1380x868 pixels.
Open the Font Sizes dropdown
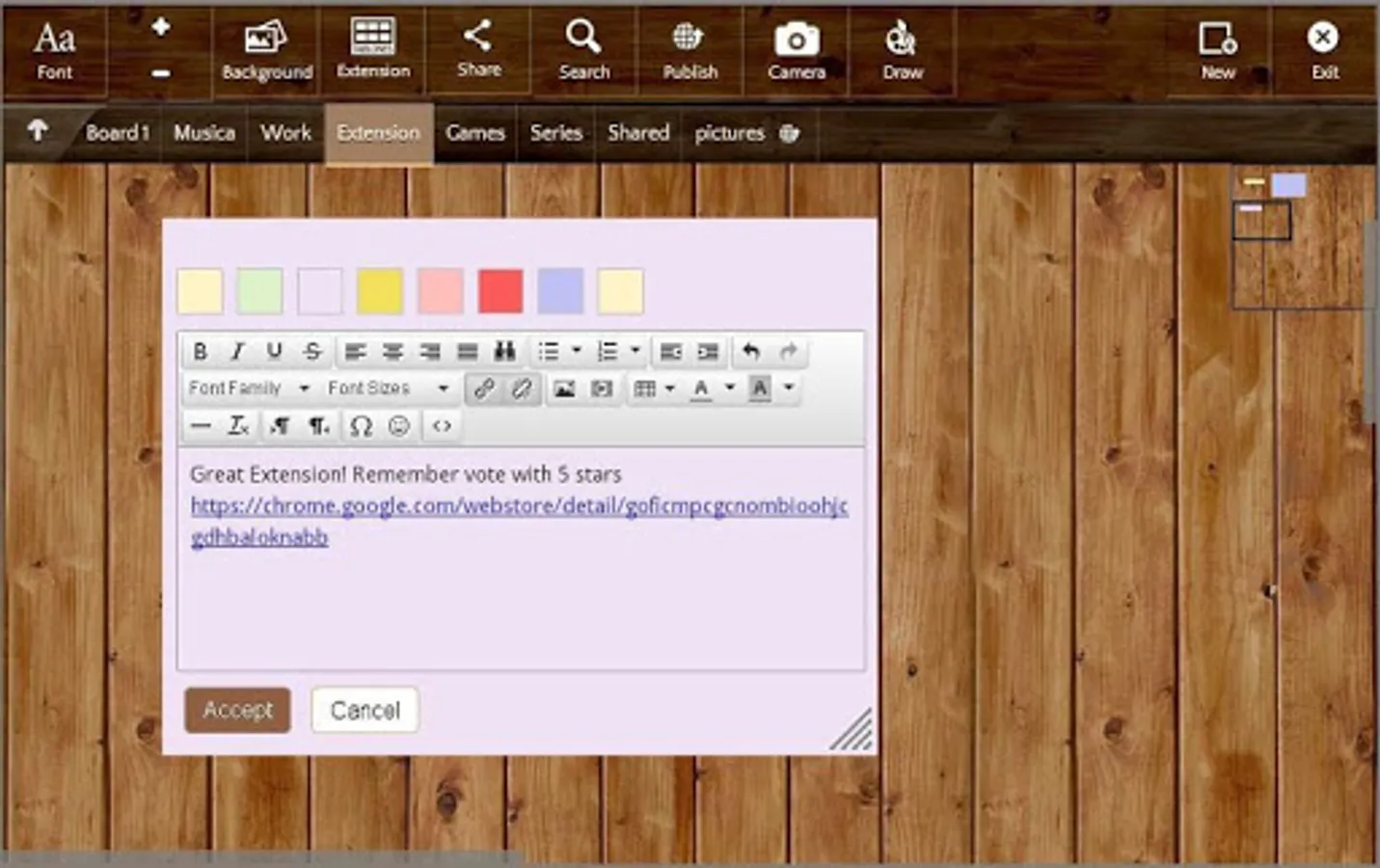pyautogui.click(x=388, y=388)
